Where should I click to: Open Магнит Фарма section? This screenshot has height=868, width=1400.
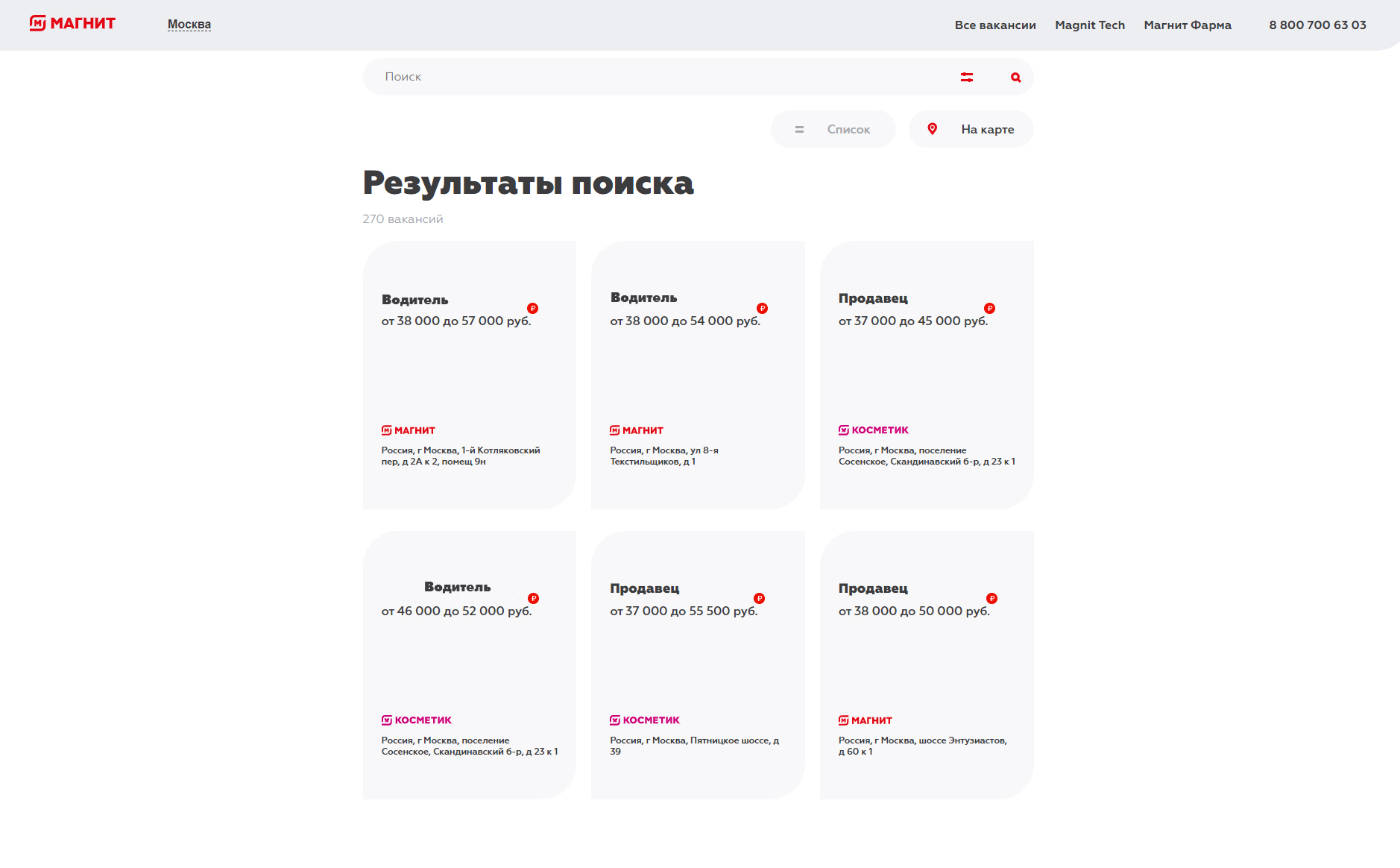click(x=1188, y=25)
